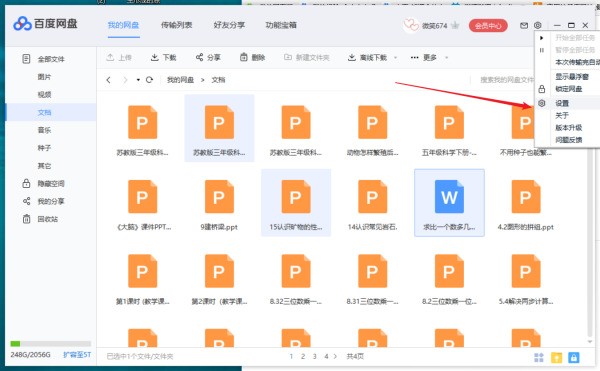Click 我的网盘 in the breadcrumb
The height and width of the screenshot is (371, 600).
180,80
